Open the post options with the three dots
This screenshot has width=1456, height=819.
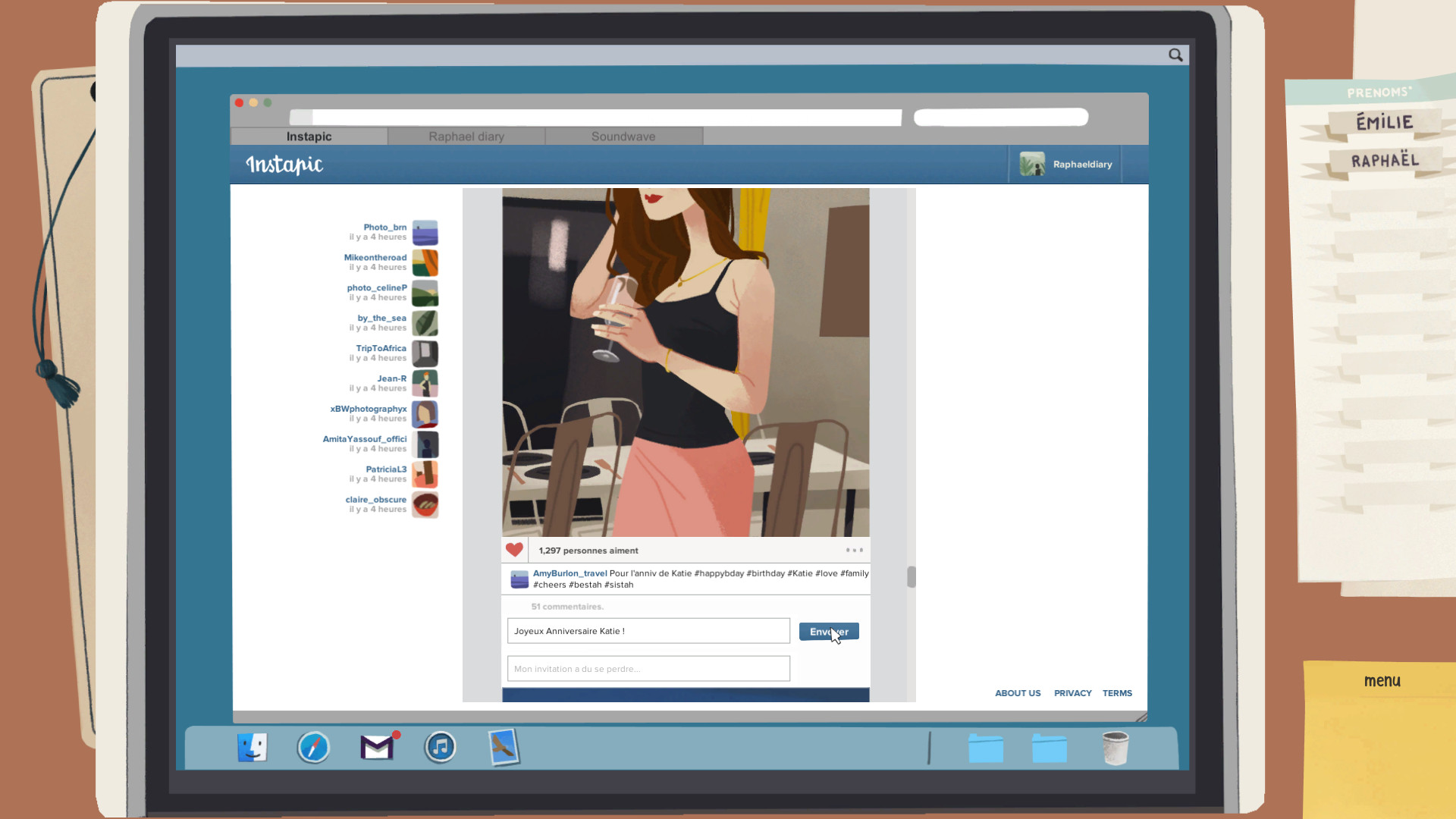(855, 549)
